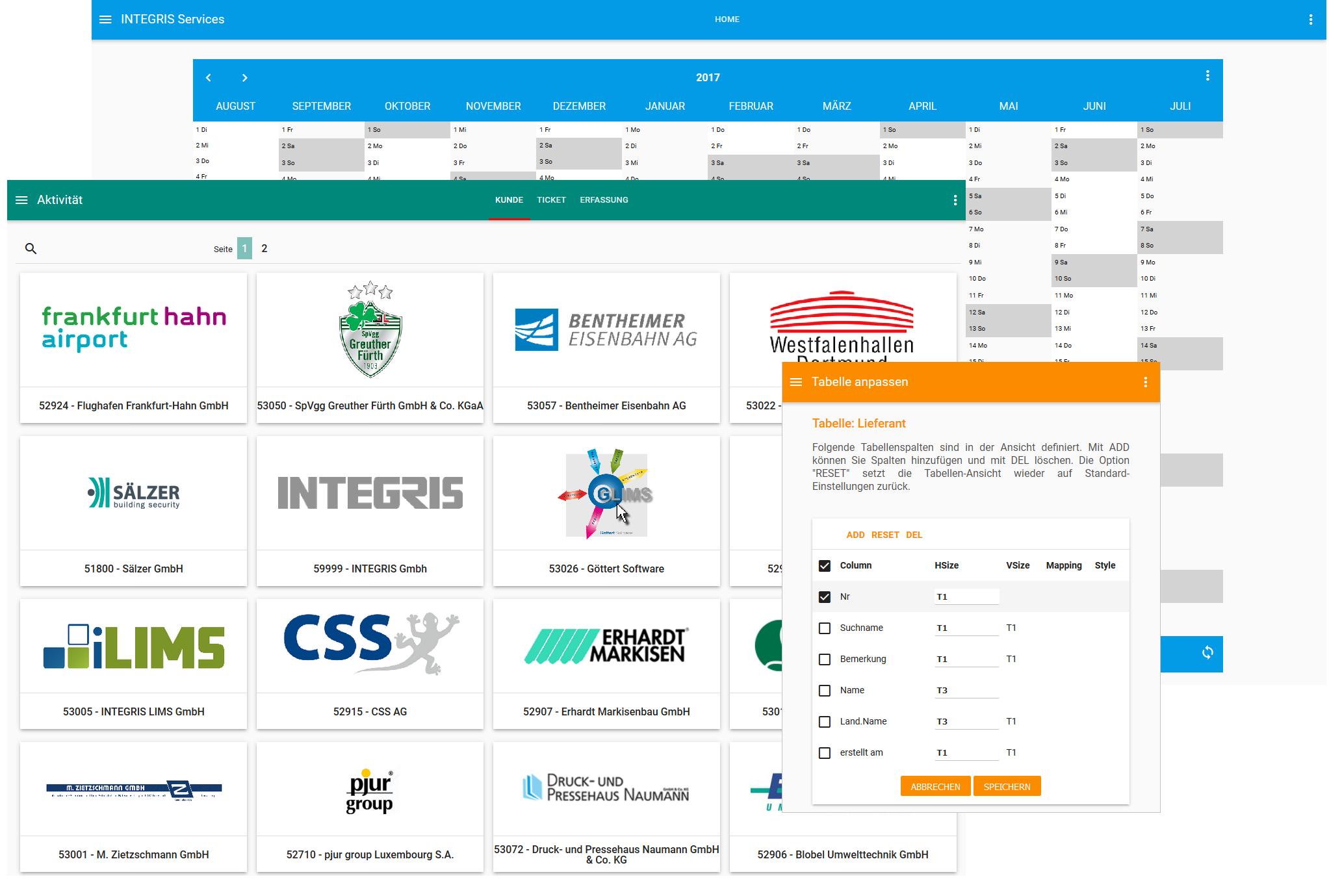Go to previous calendar period
This screenshot has width=1329, height=896.
point(208,78)
